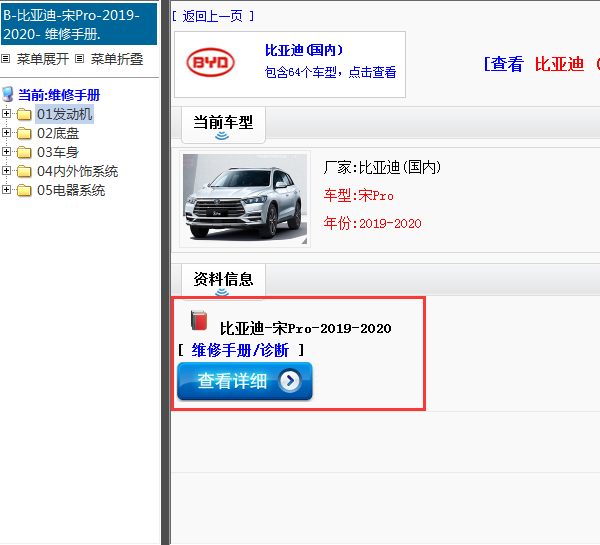
Task: Click the 菜单展开 list icon
Action: point(5,59)
